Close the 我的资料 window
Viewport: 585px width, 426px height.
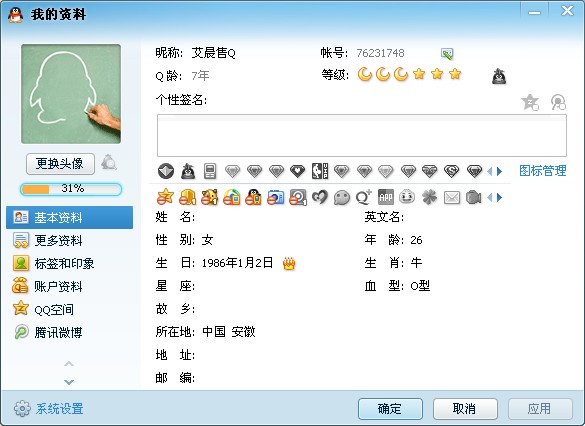coord(567,11)
